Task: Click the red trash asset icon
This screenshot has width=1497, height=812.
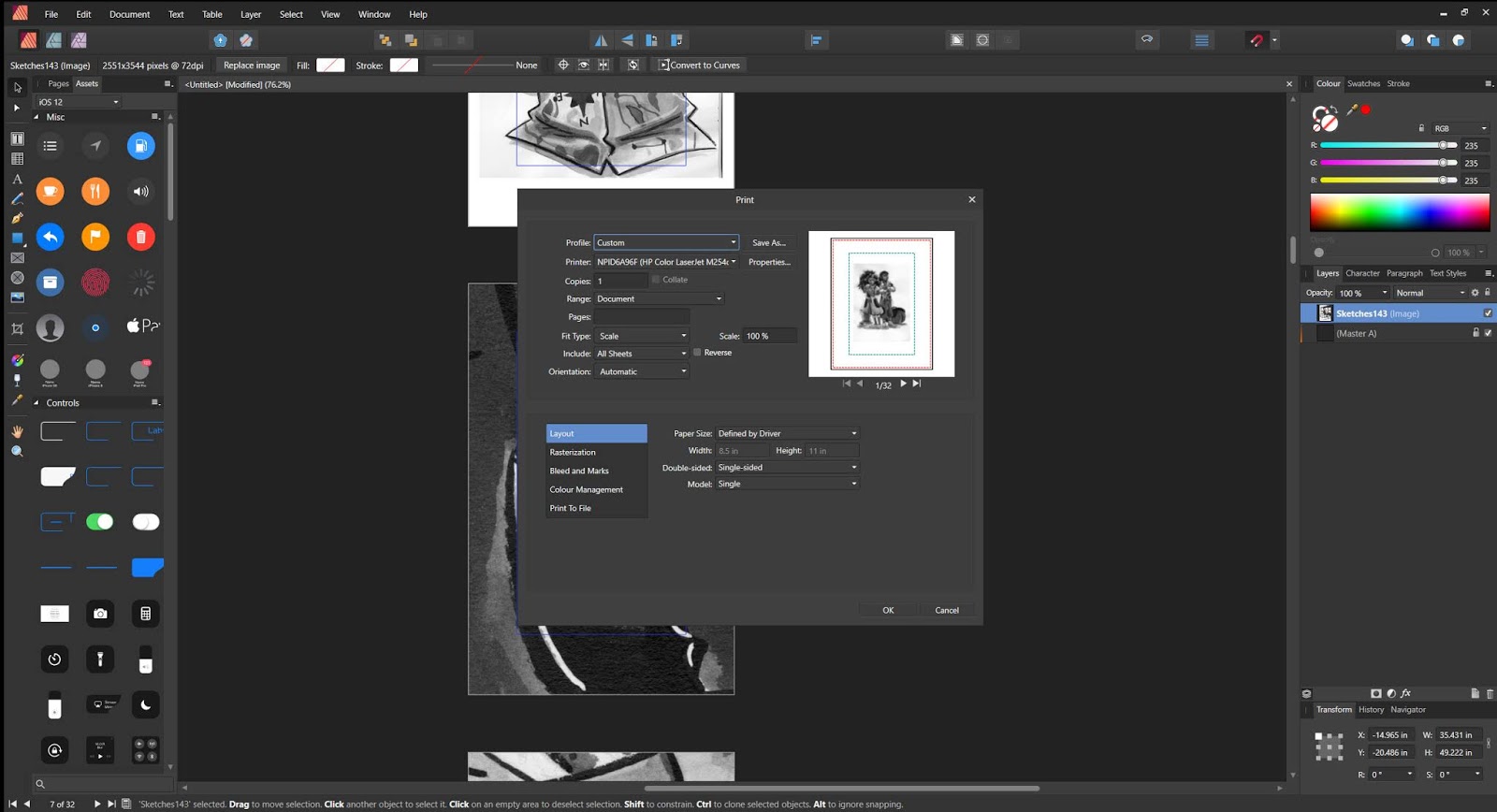Action: point(140,237)
